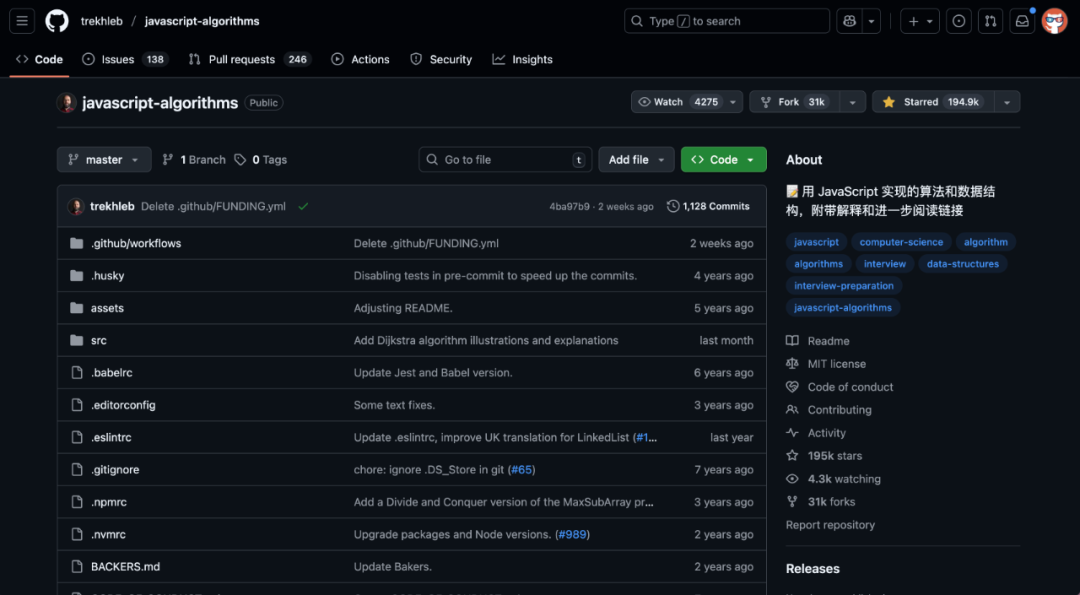
Task: Open the 1 Branch link
Action: pos(194,160)
